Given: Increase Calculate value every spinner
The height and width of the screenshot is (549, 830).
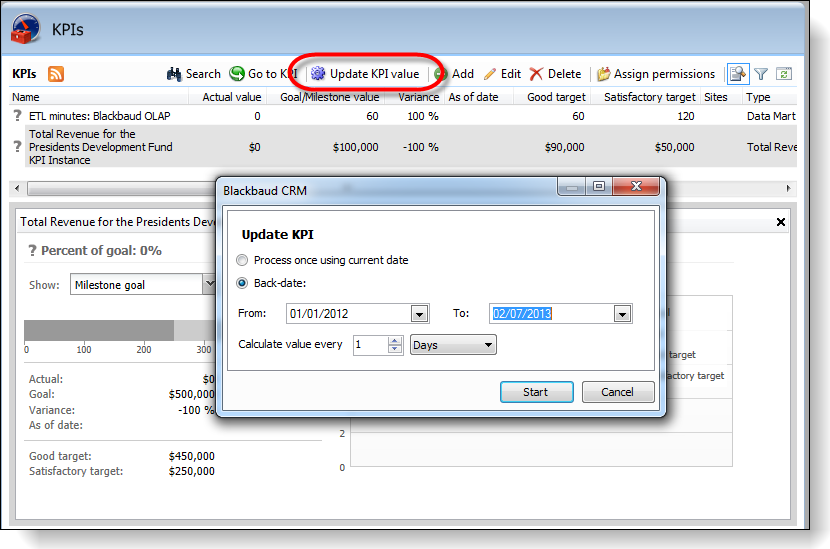Looking at the screenshot, I should (x=395, y=340).
